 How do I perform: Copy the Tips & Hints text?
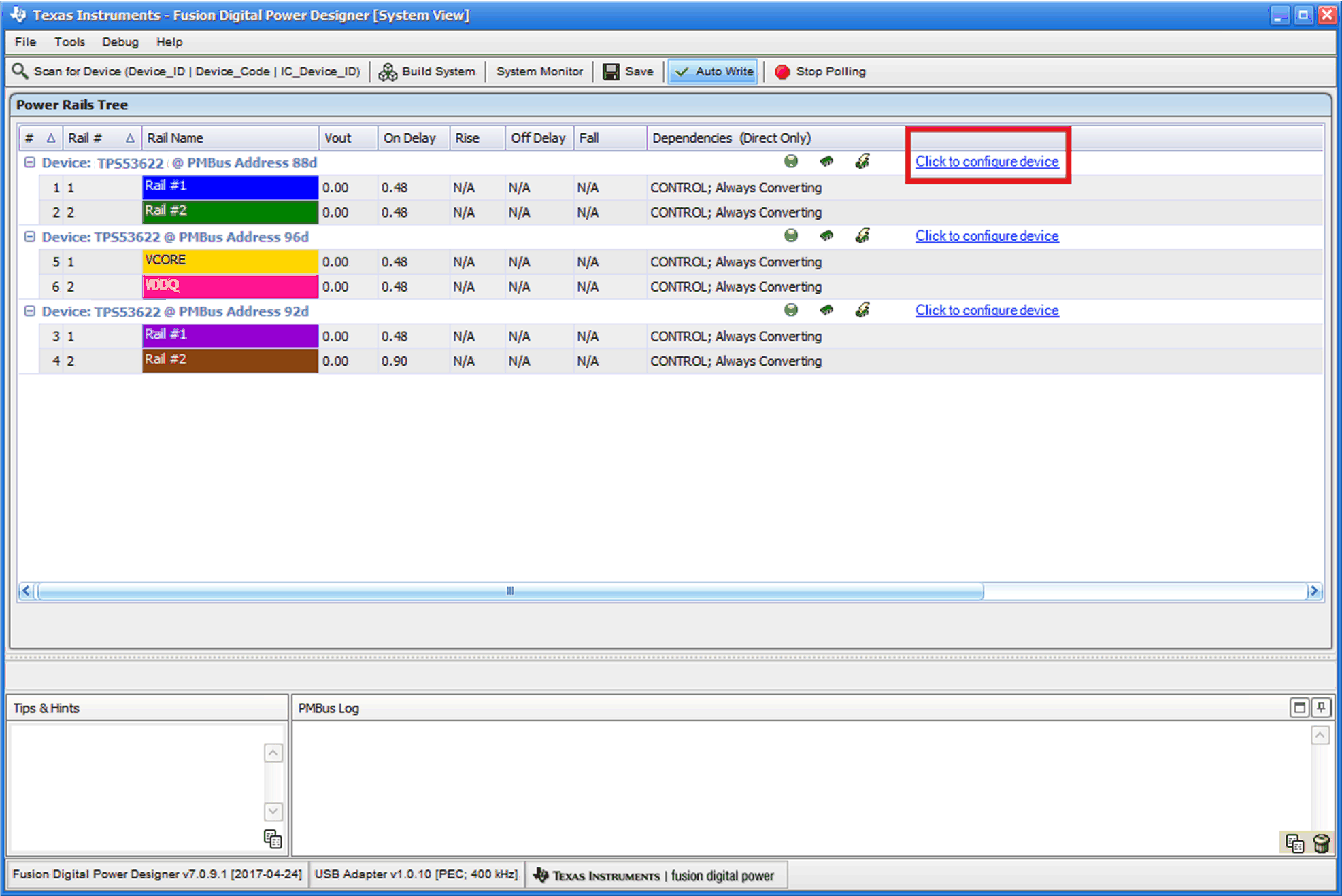coord(273,839)
